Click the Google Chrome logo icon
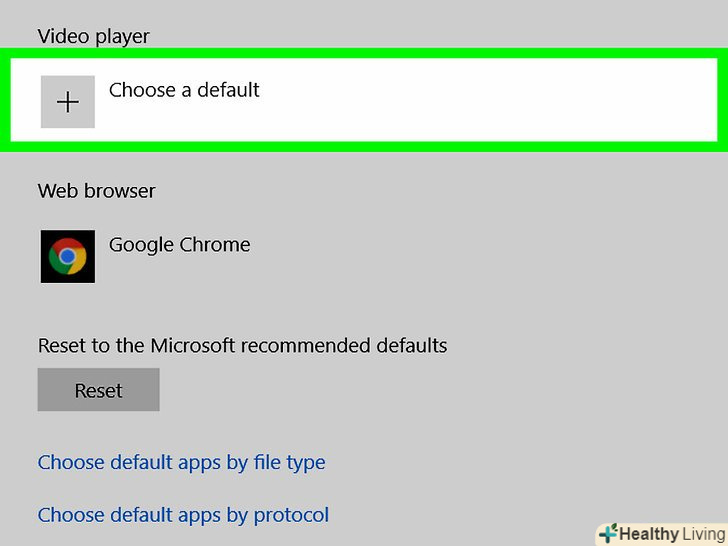This screenshot has height=546, width=728. click(x=68, y=257)
